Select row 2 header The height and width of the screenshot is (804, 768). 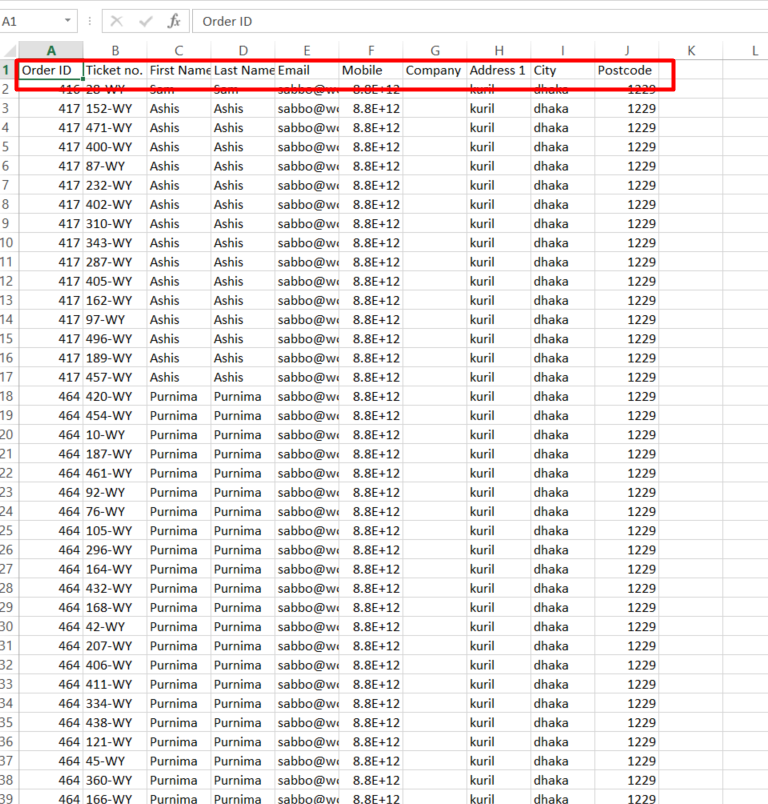pyautogui.click(x=8, y=89)
